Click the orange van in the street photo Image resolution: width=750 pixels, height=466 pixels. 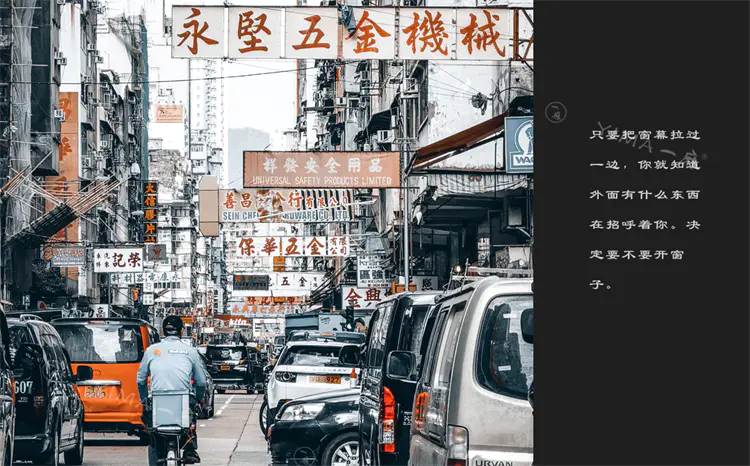coord(106,376)
